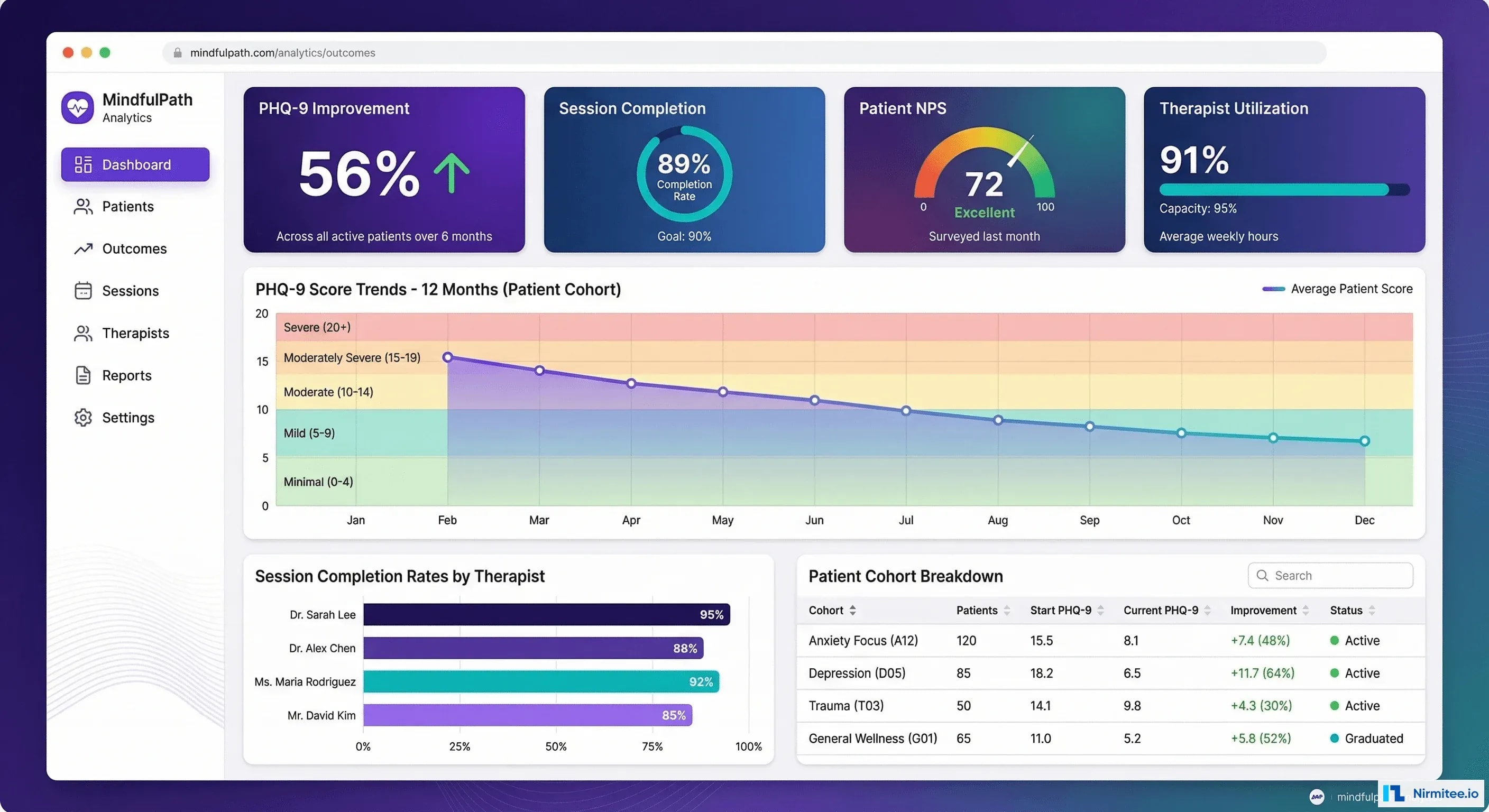Open Settings from the sidebar

[135, 418]
